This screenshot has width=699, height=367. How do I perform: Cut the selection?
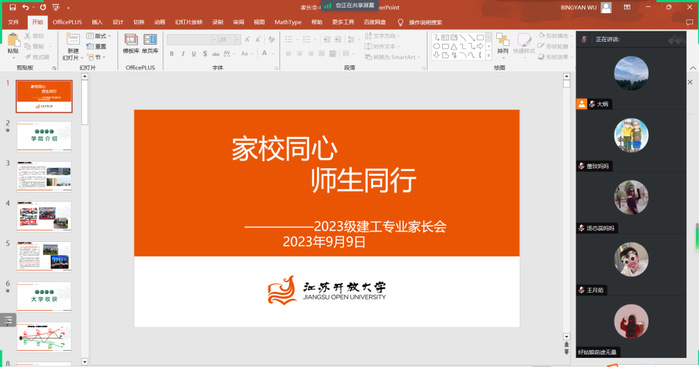[x=35, y=36]
